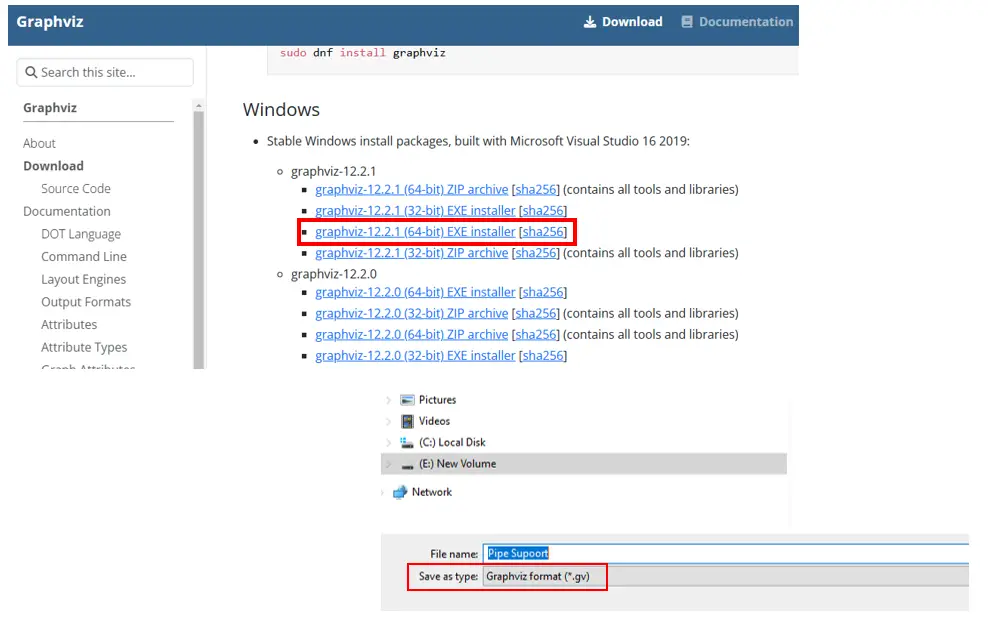
Task: Click the Videos folder icon
Action: pyautogui.click(x=407, y=421)
